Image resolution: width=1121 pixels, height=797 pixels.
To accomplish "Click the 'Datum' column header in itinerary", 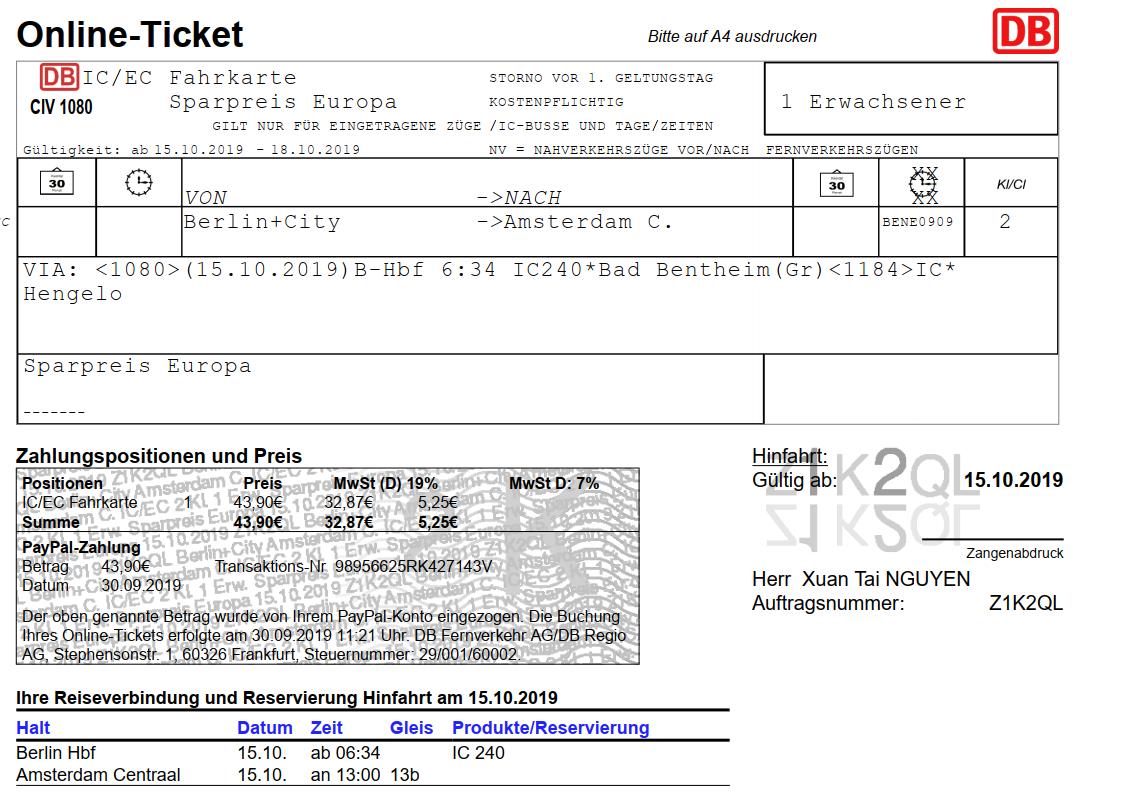I will click(265, 728).
